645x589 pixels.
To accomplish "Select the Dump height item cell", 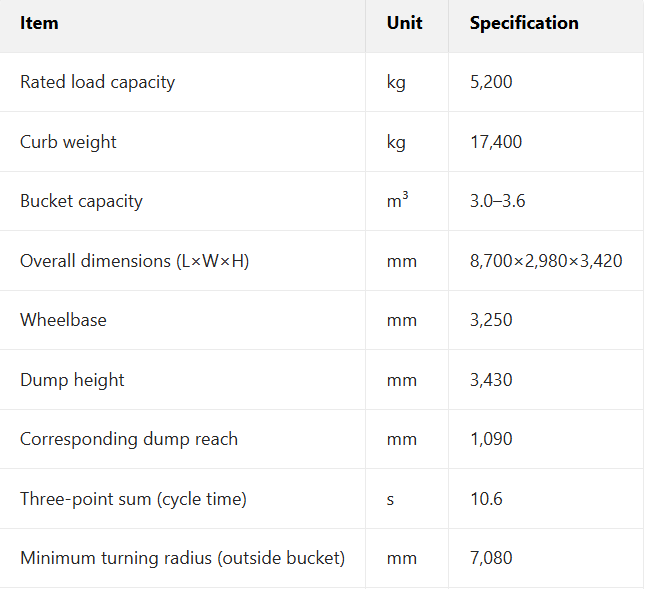I will tap(72, 380).
